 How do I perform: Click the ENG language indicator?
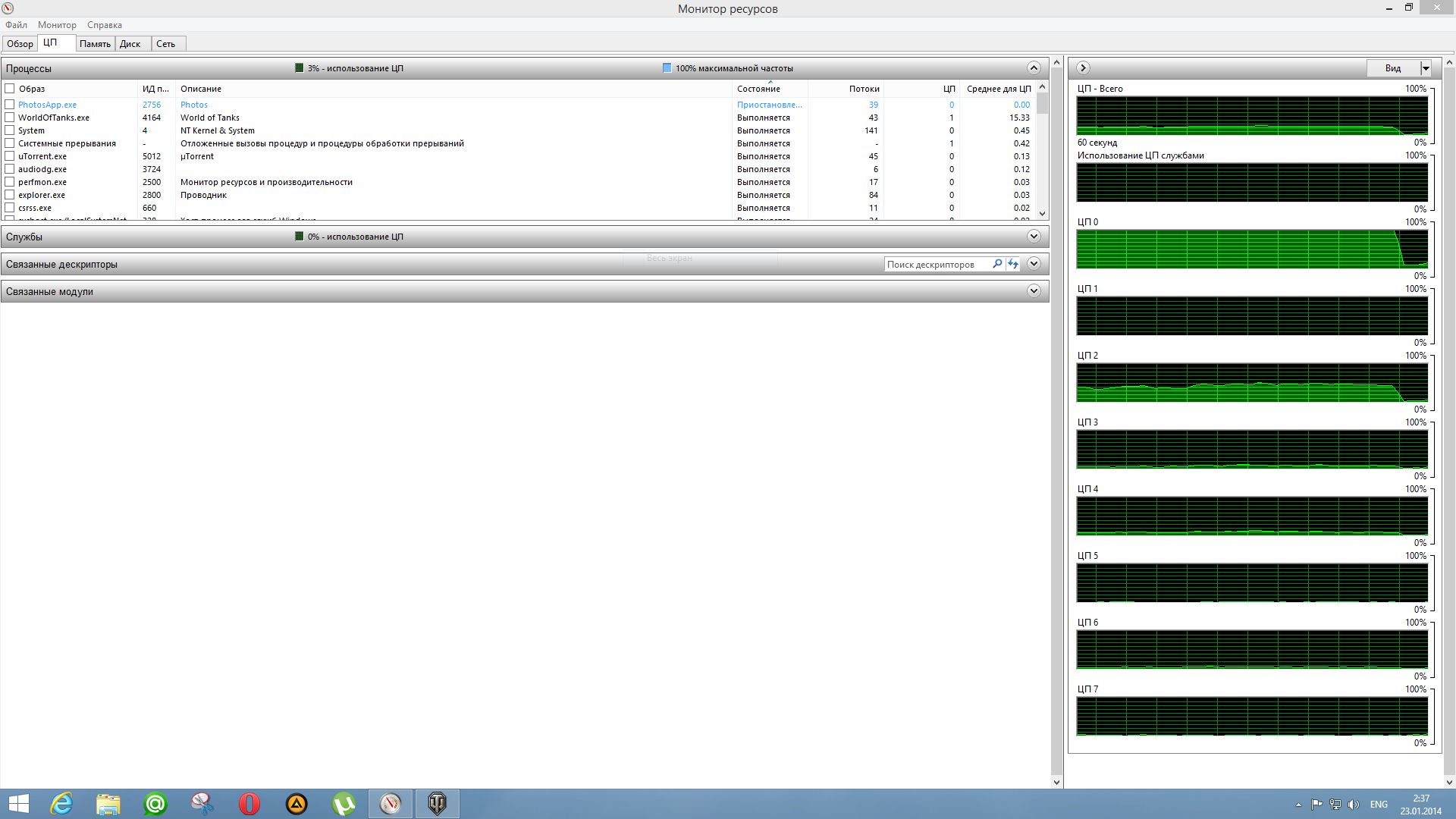[x=1379, y=805]
